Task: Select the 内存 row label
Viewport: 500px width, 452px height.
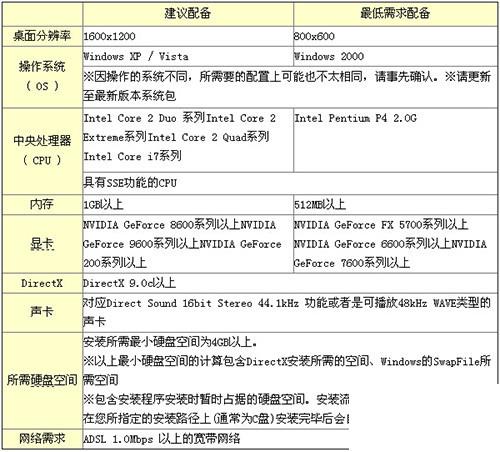Action: (42, 204)
